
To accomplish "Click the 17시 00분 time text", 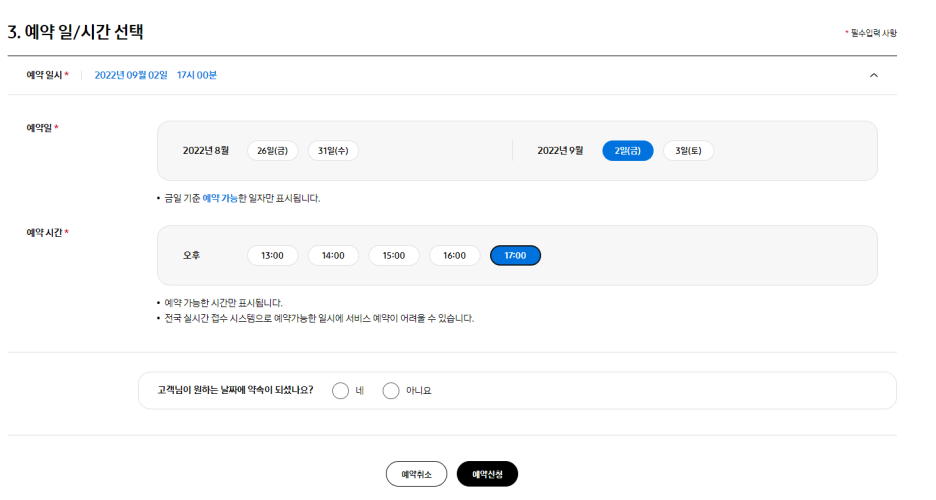I will (196, 75).
